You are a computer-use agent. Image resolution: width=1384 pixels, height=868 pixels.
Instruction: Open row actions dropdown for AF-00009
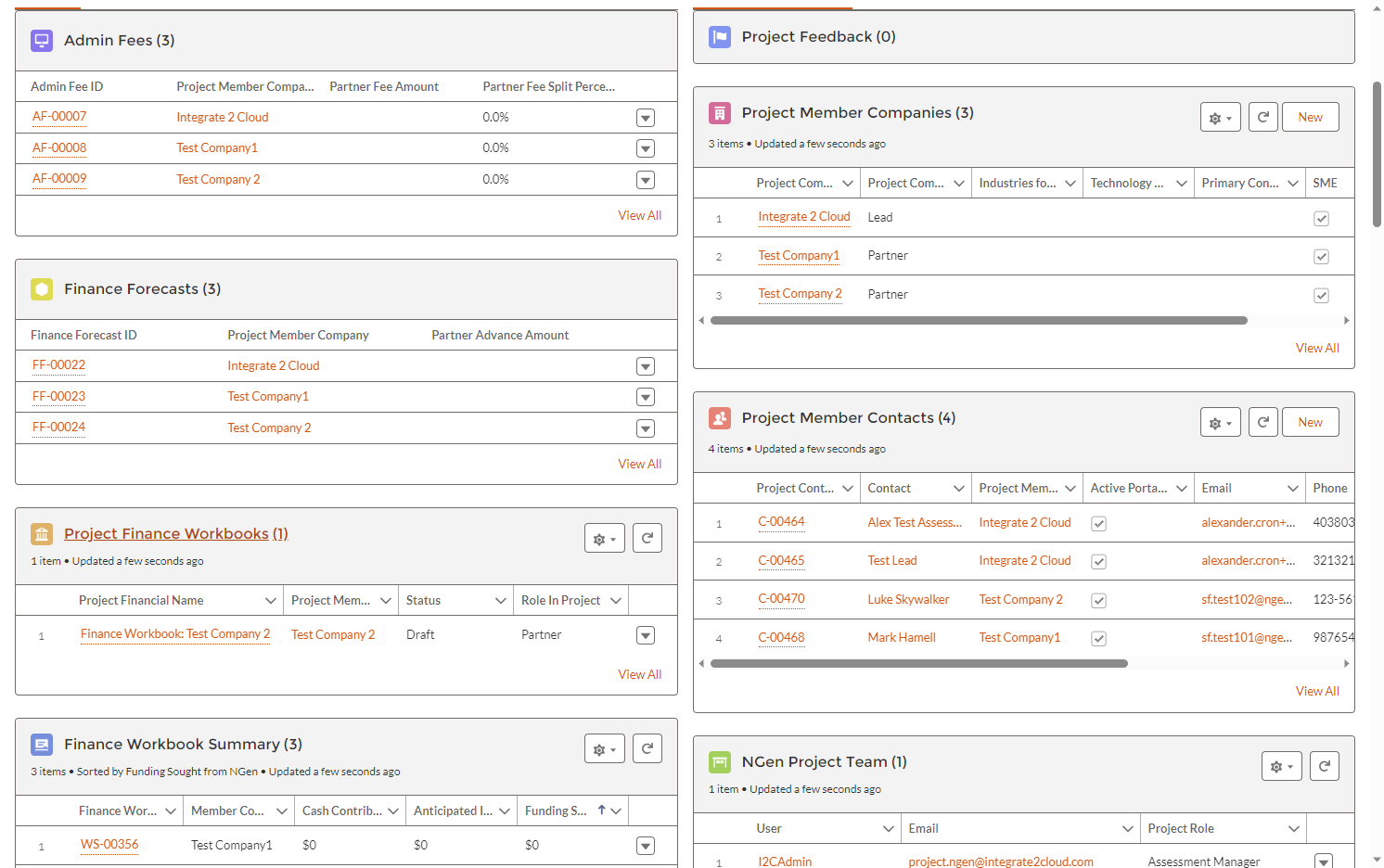click(646, 180)
